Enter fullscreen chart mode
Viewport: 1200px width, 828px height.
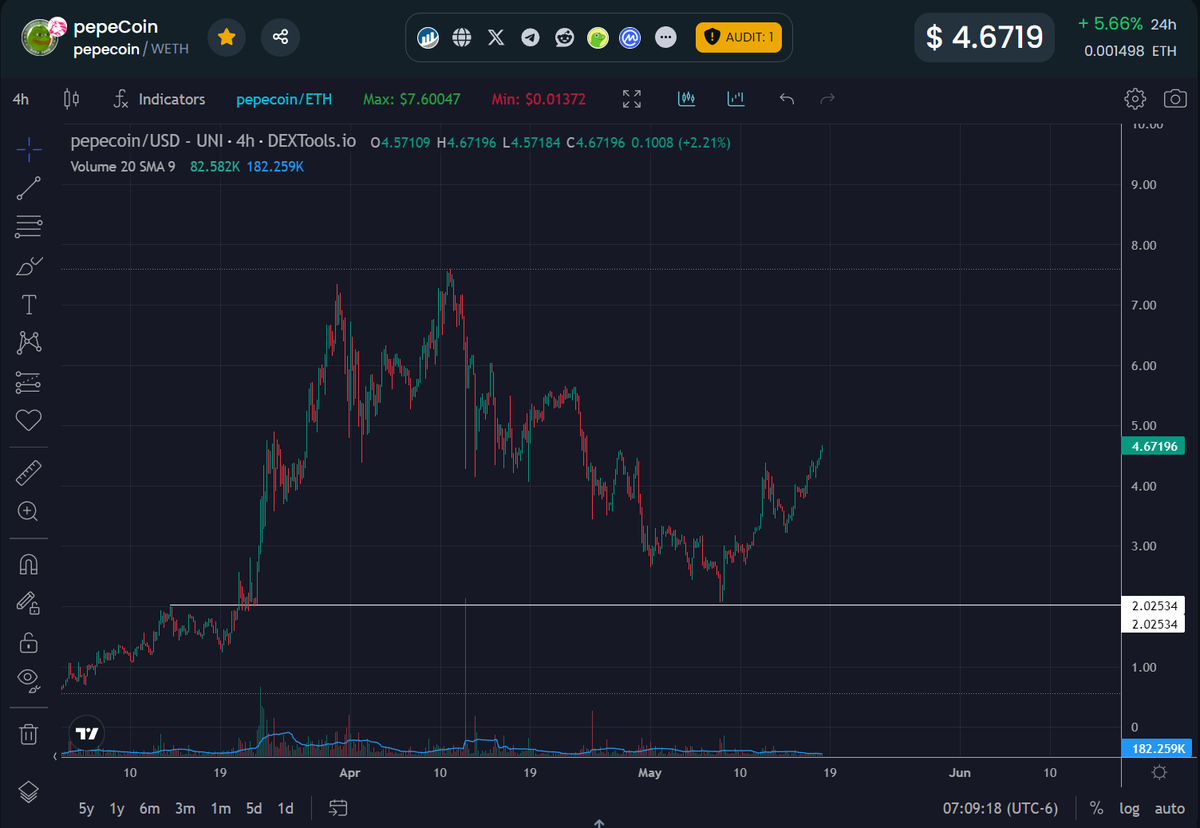coord(632,99)
